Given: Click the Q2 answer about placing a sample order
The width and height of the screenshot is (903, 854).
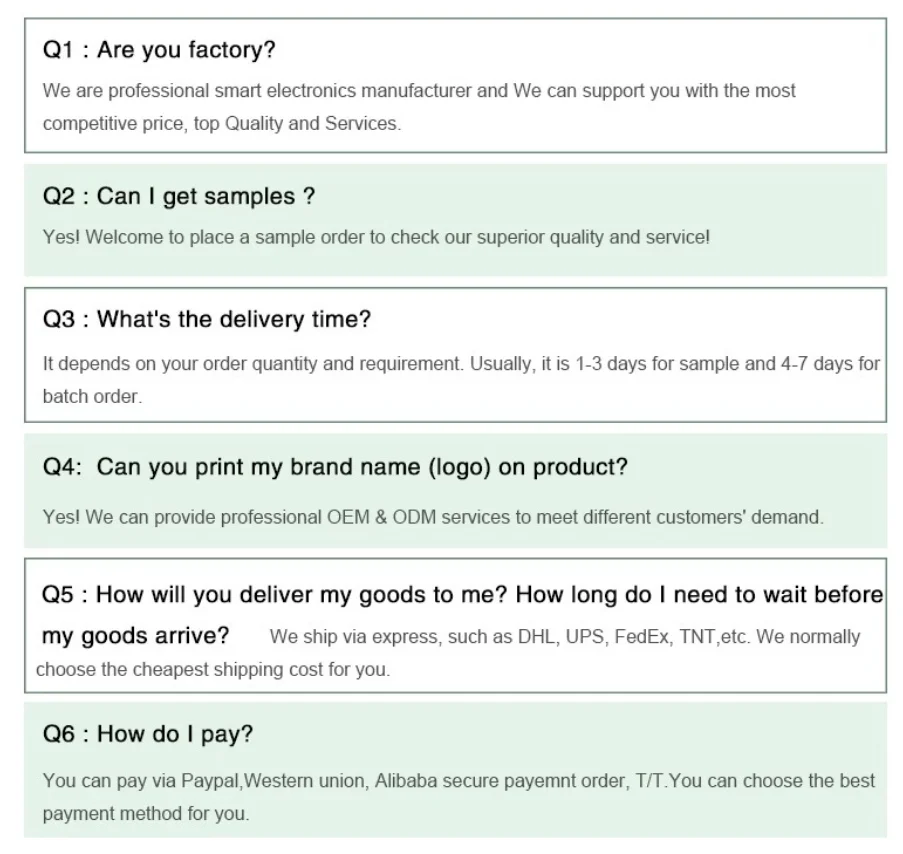Looking at the screenshot, I should coord(375,238).
